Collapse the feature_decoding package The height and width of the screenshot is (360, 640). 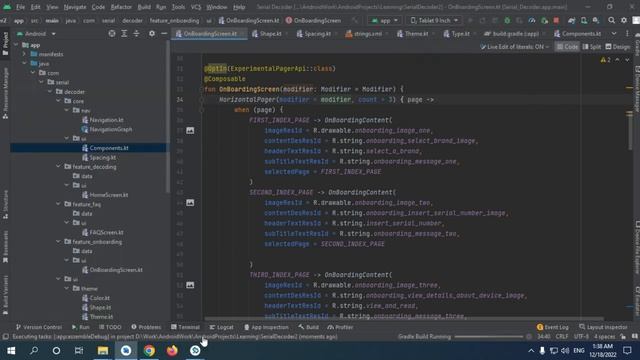58,167
